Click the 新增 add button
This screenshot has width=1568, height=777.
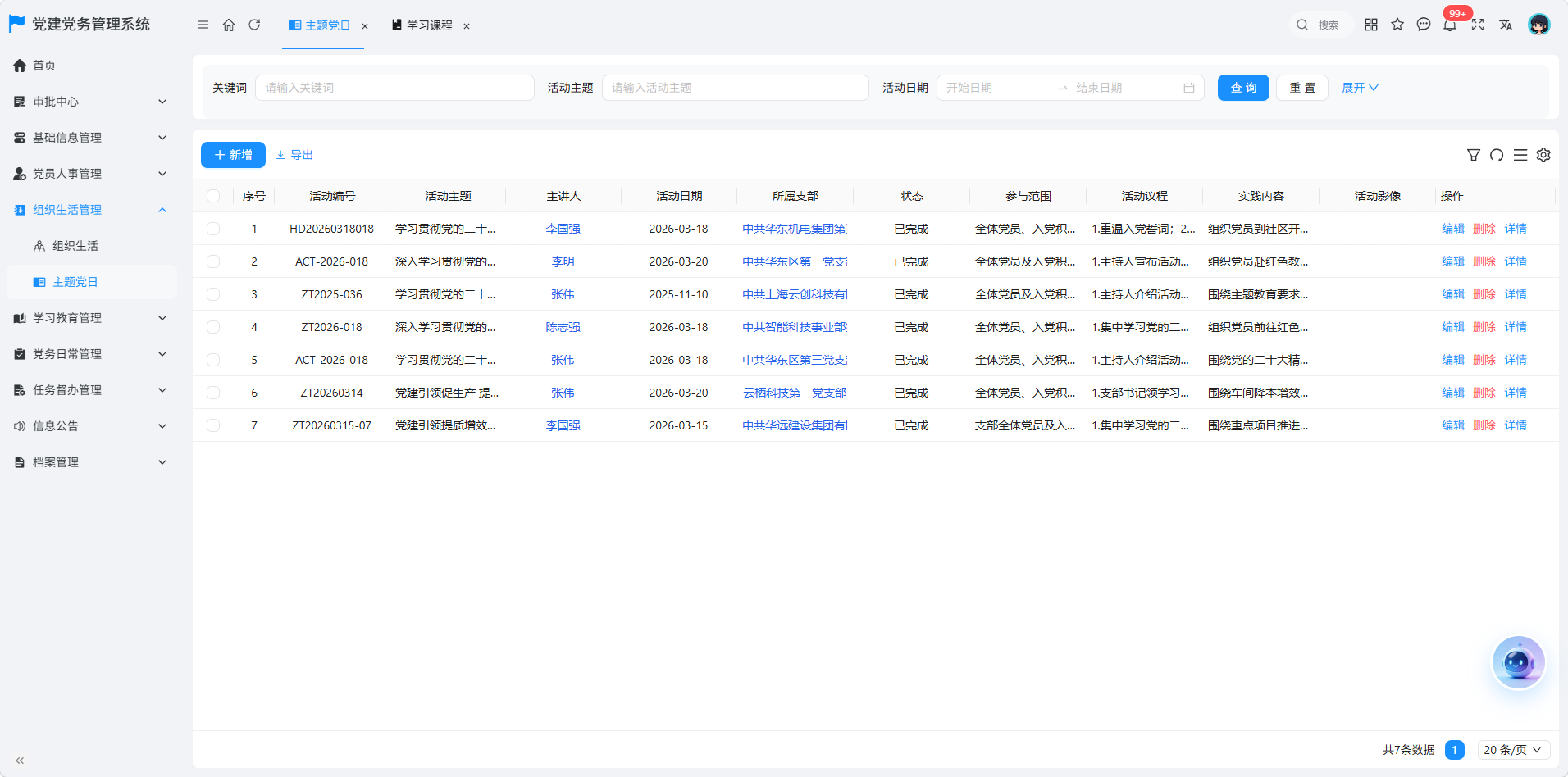233,155
